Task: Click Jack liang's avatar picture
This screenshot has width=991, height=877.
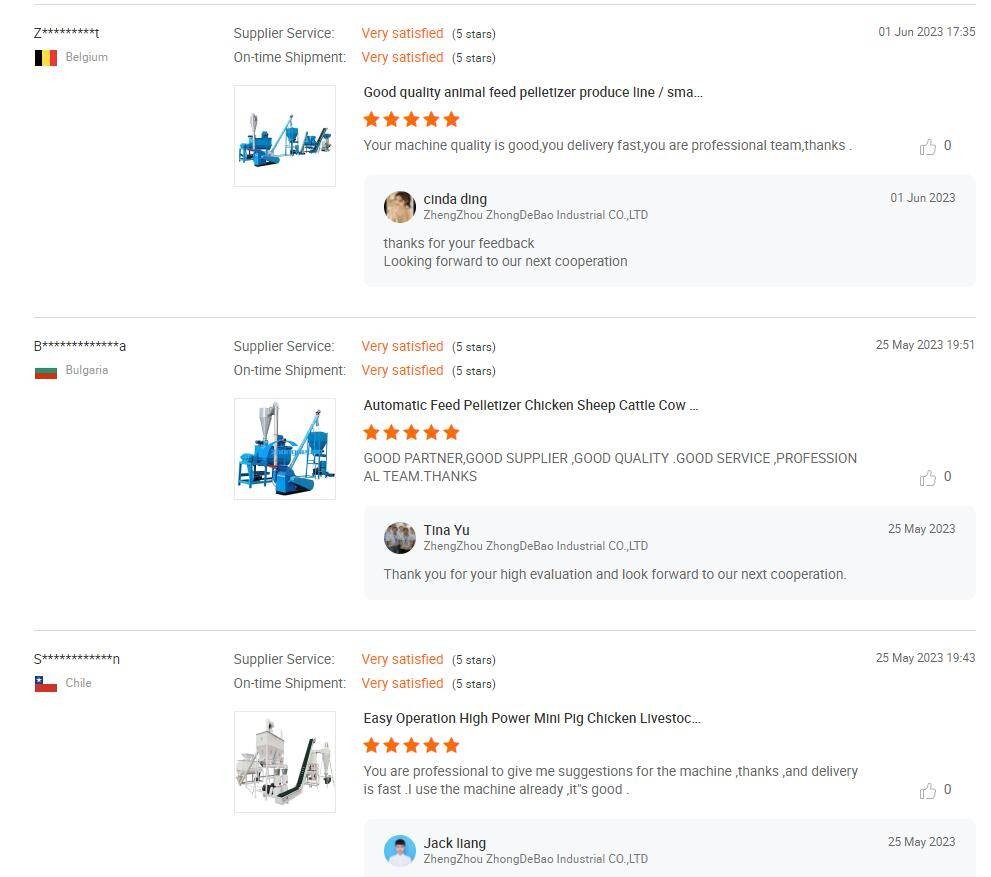Action: click(400, 851)
